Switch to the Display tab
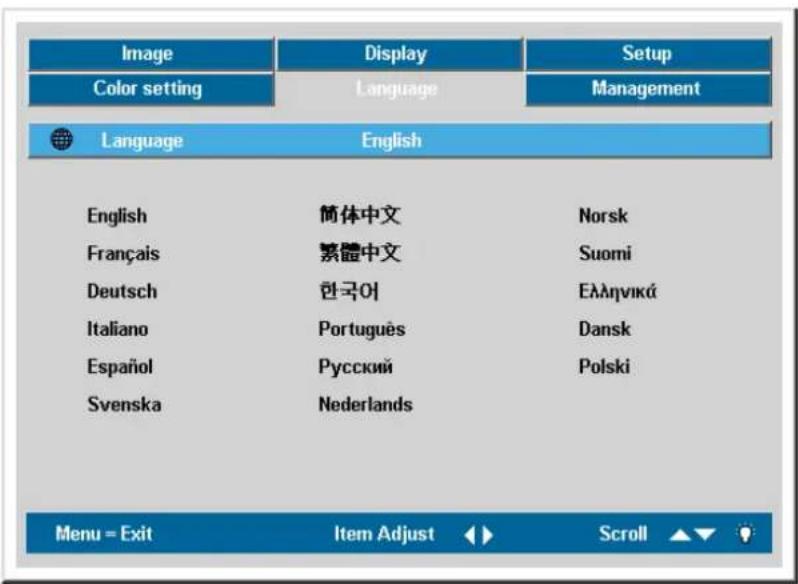 (x=400, y=54)
